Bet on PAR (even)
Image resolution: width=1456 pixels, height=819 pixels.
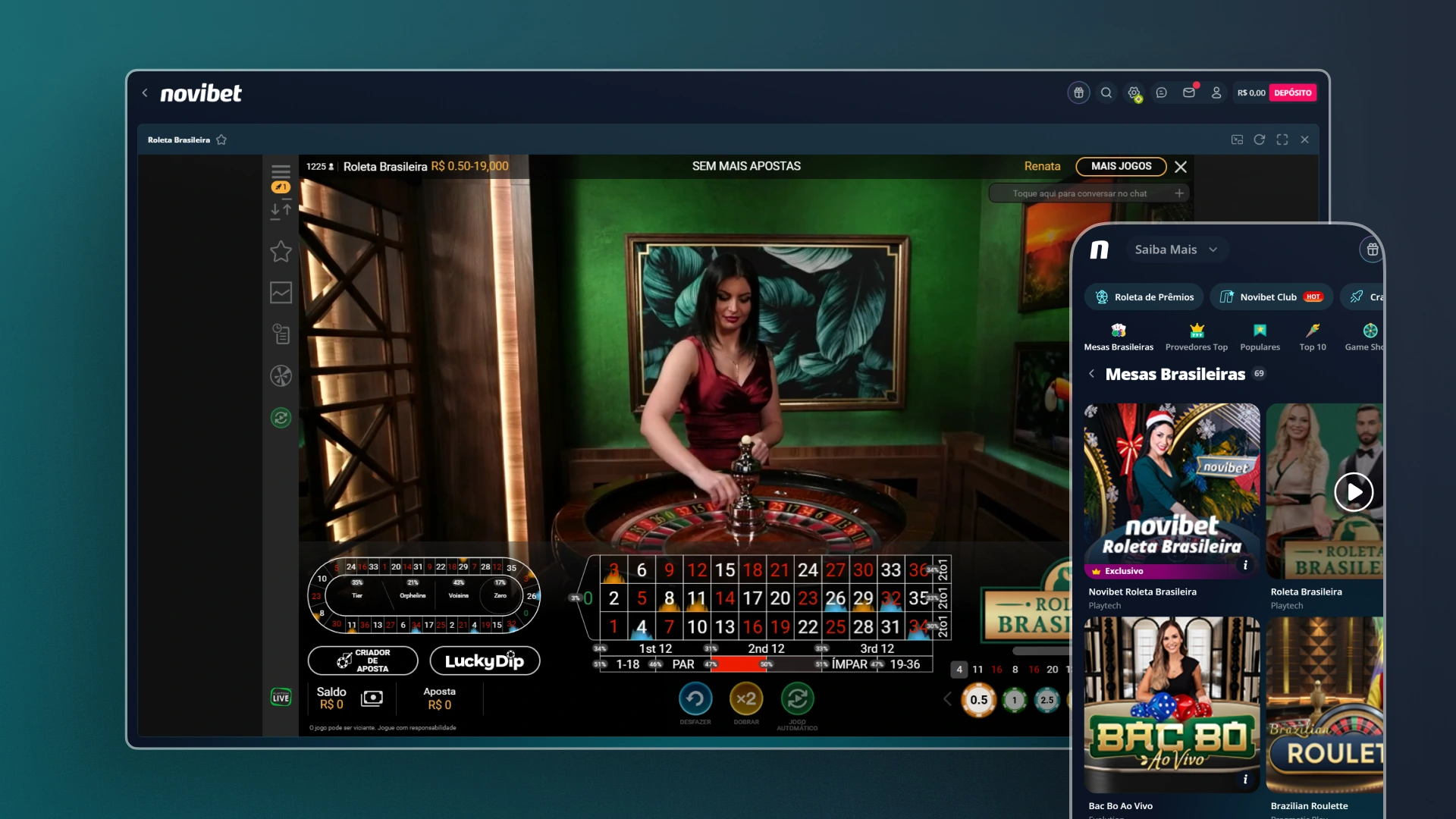click(683, 664)
